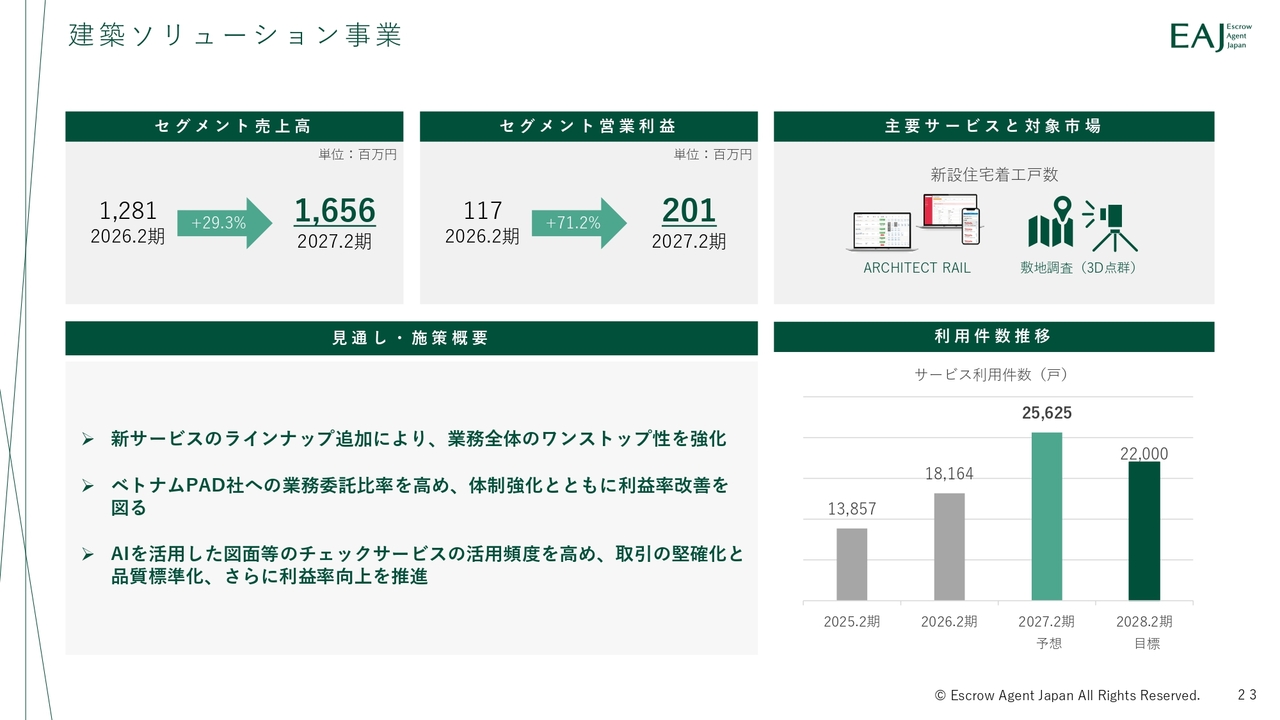Click the bullet arrow beside the AIを活用 item
This screenshot has width=1280, height=720.
87,554
